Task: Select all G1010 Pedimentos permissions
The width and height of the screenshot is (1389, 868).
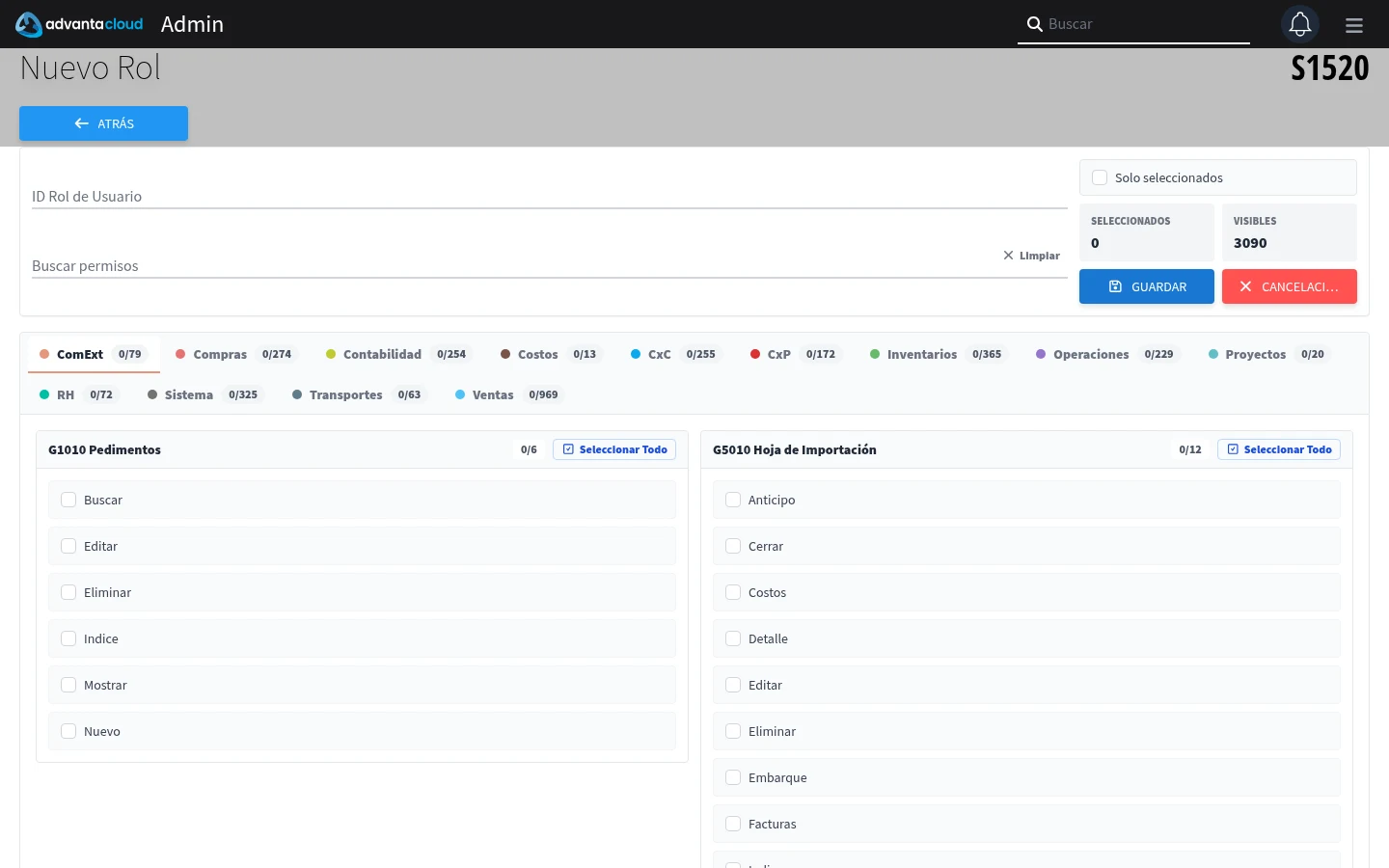Action: click(x=614, y=449)
